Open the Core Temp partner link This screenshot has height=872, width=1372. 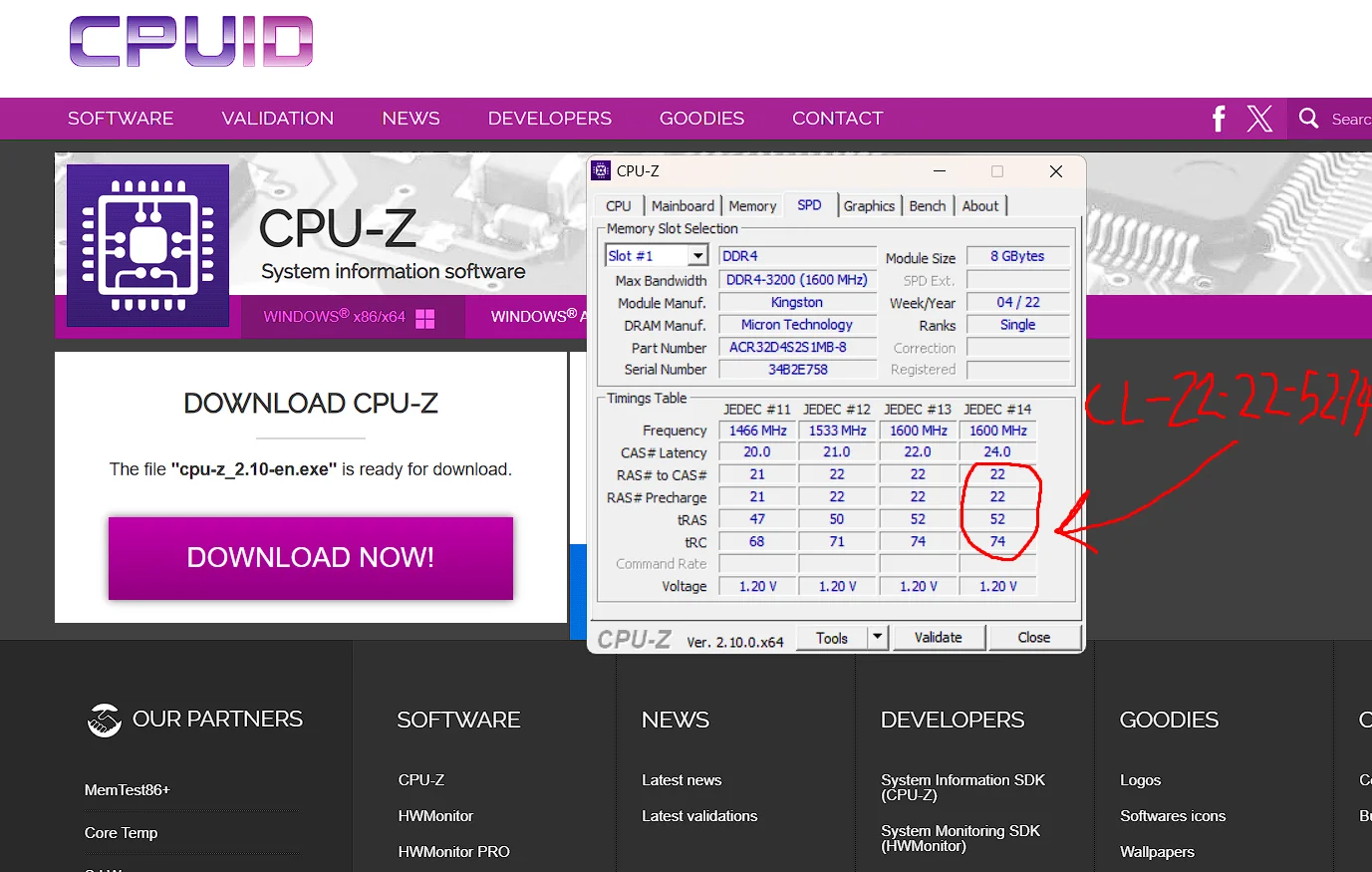[121, 833]
